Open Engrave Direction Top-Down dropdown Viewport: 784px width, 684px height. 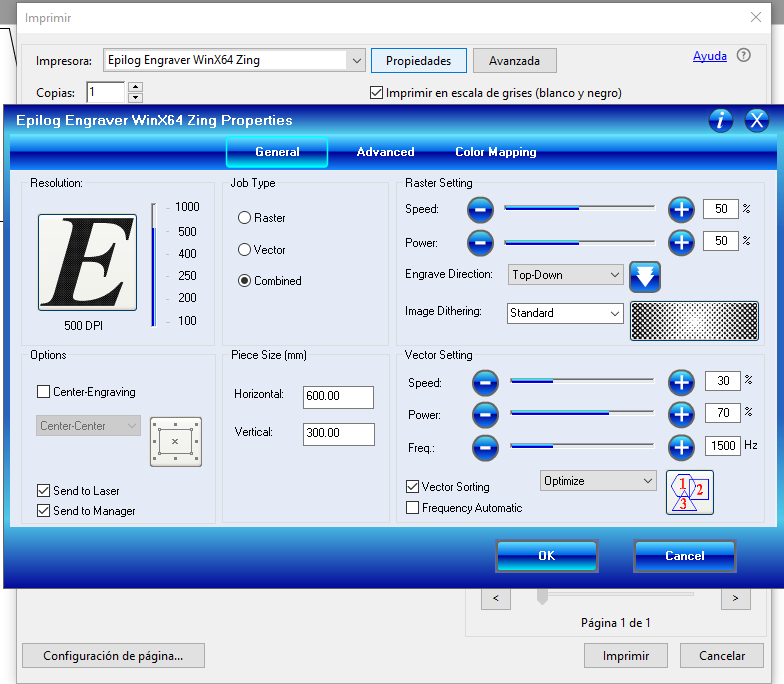click(565, 274)
